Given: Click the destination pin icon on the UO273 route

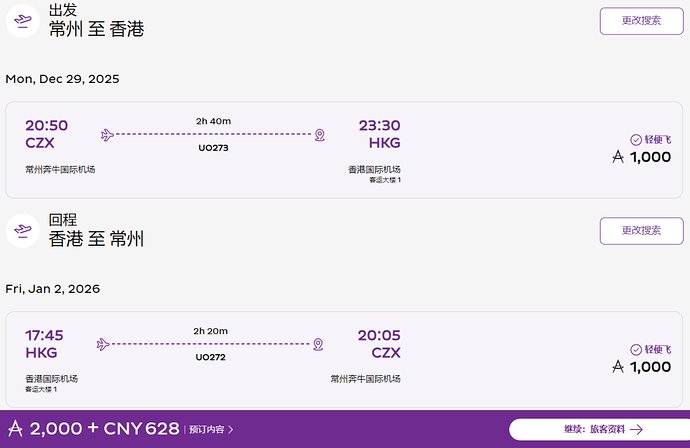Looking at the screenshot, I should click(x=319, y=135).
